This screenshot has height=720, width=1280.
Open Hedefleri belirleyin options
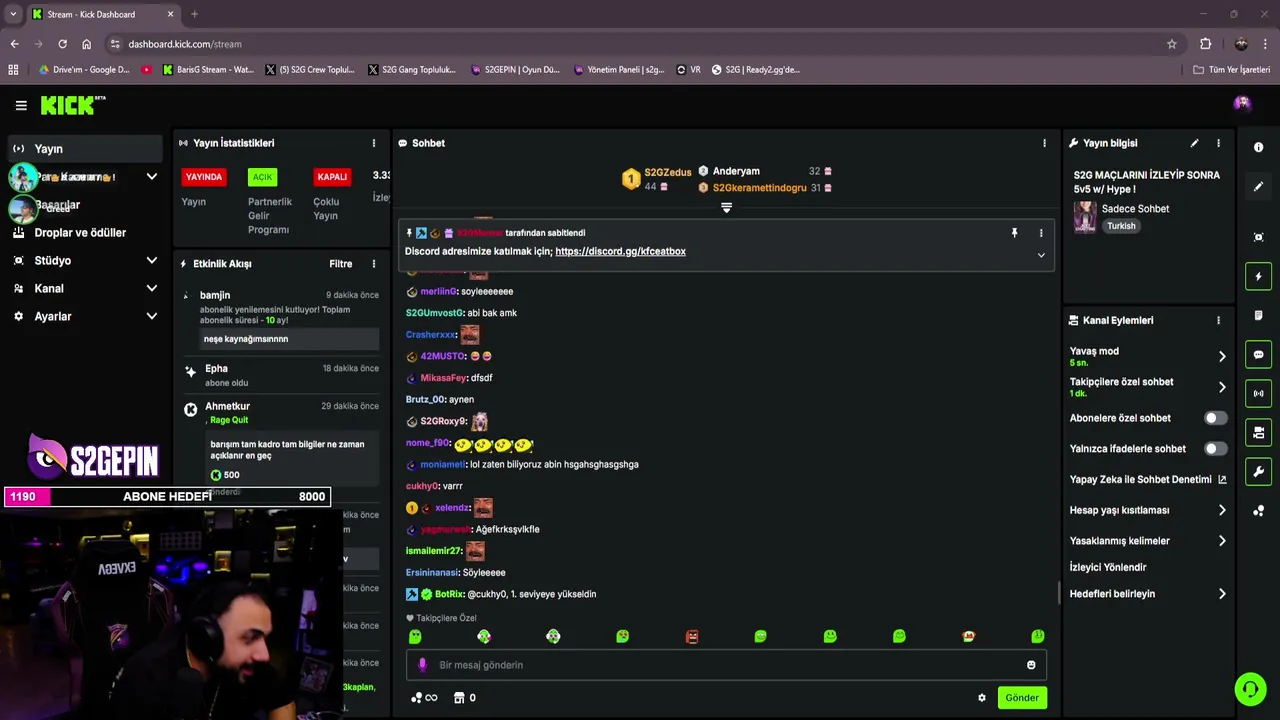1148,594
